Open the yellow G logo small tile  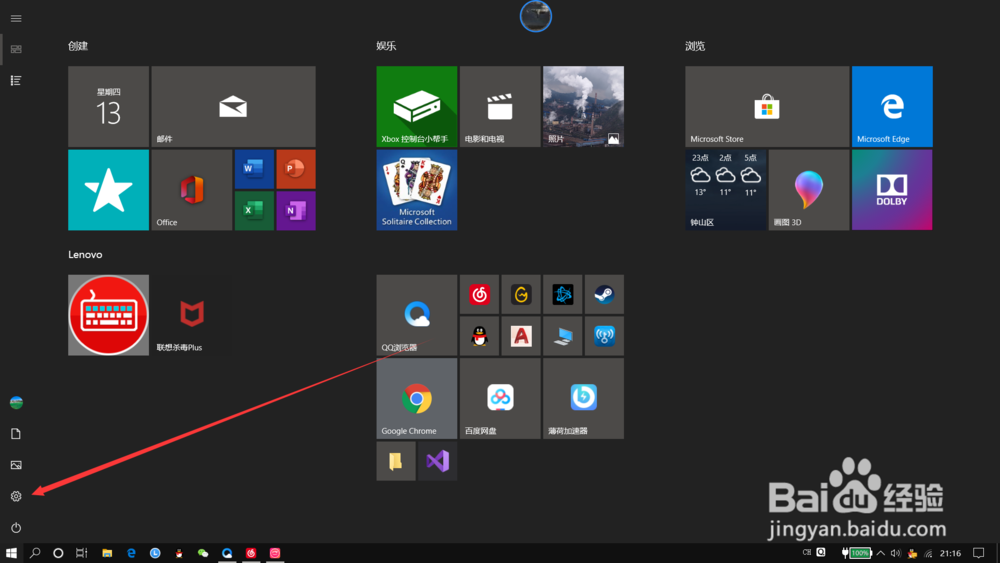(521, 295)
